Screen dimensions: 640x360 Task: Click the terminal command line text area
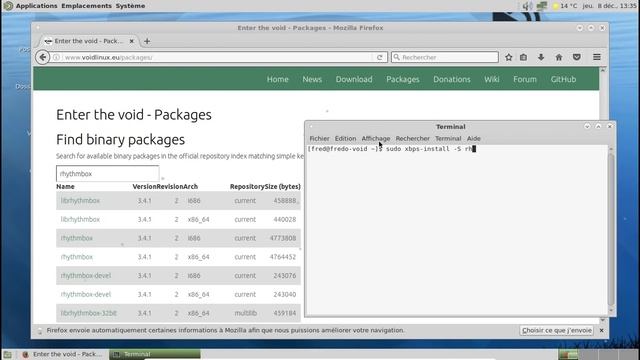click(x=457, y=231)
